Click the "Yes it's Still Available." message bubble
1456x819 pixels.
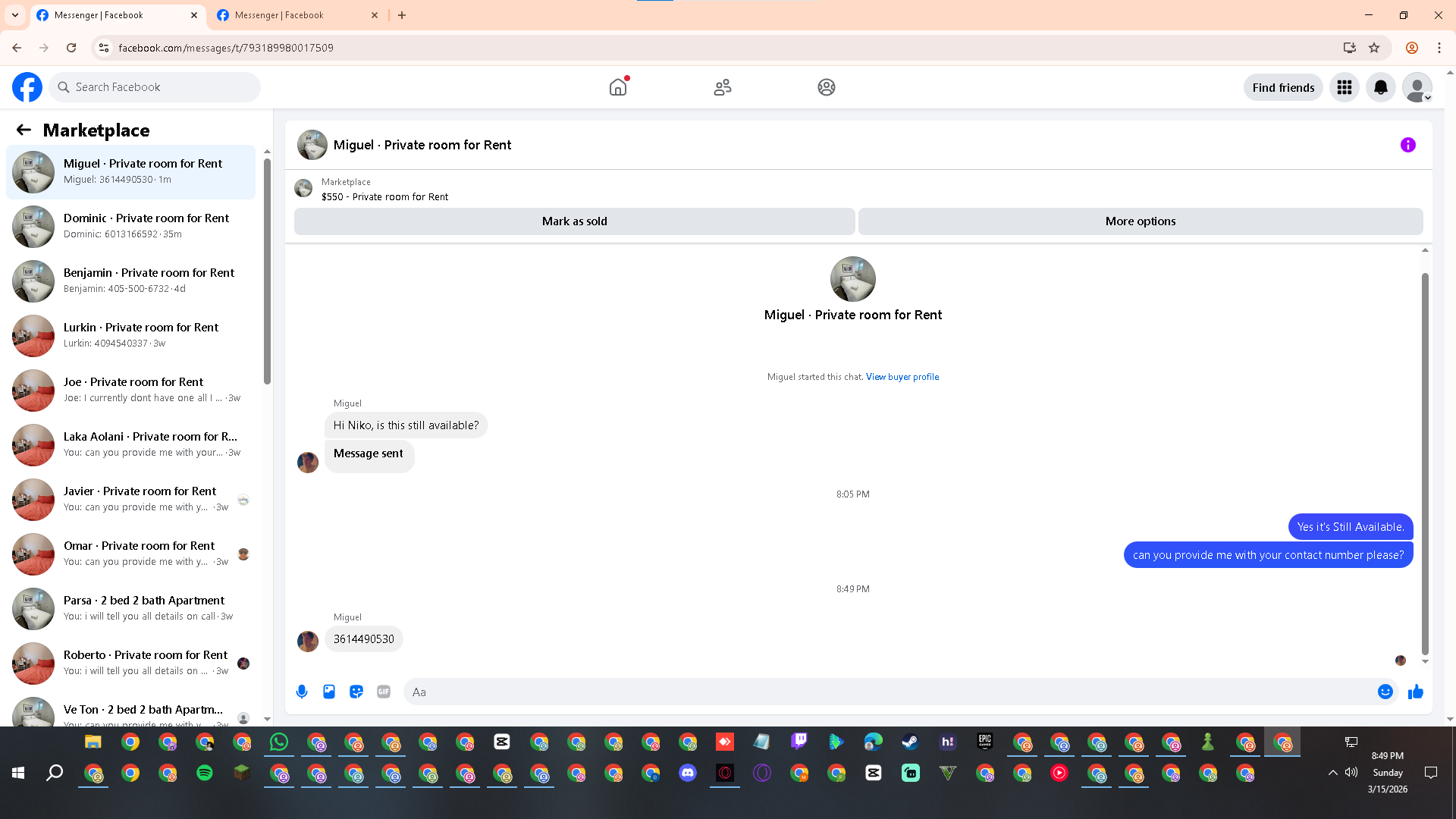click(x=1351, y=527)
